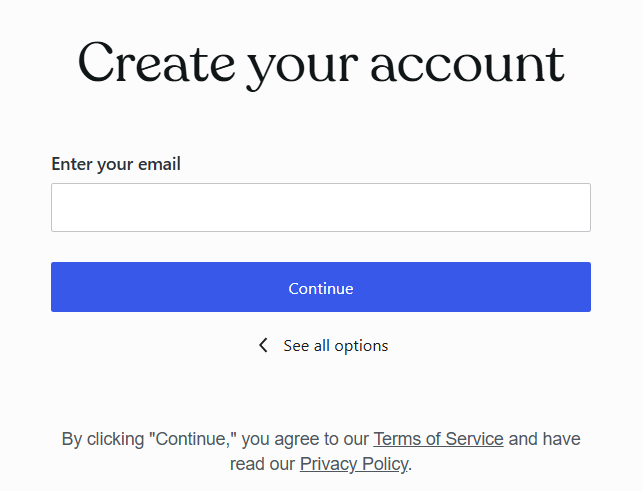Select the blue Continue button
Screen dimensions: 642x491
321,287
